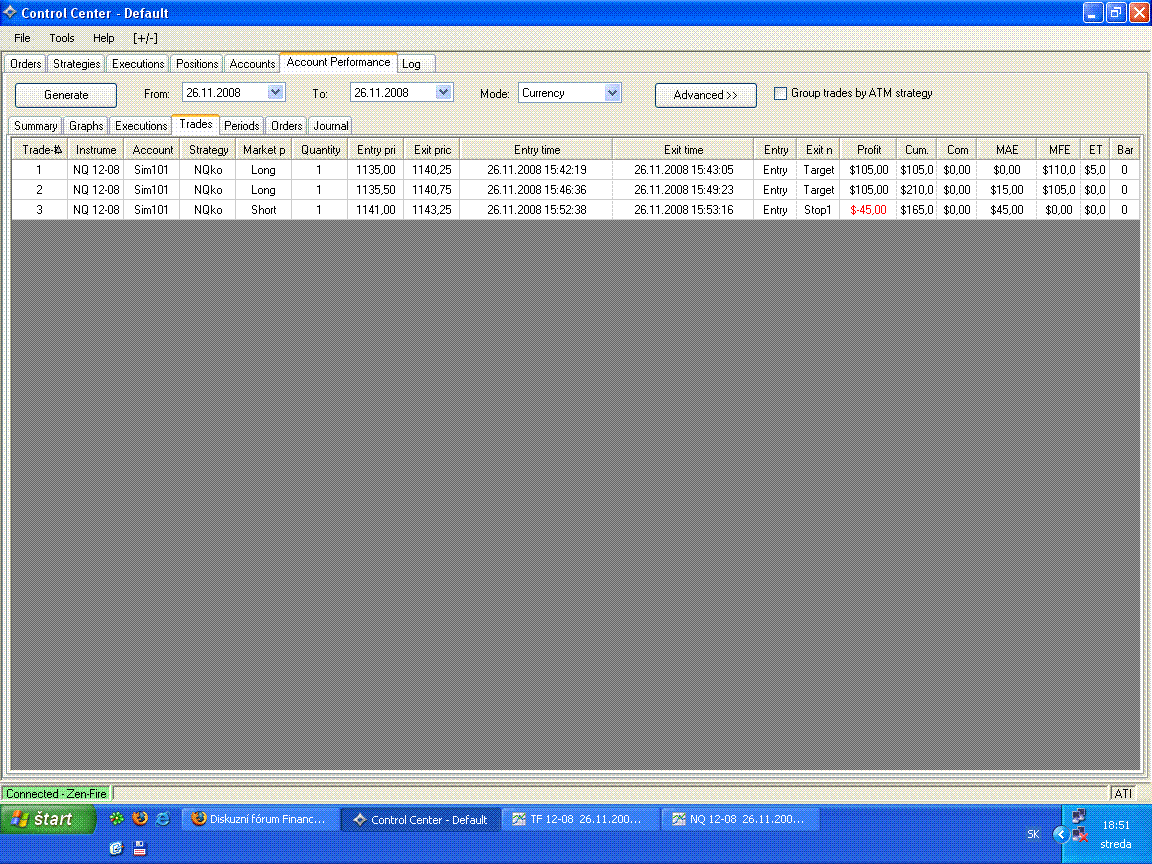1152x864 pixels.
Task: Click the red disk quick launch icon
Action: (x=140, y=848)
